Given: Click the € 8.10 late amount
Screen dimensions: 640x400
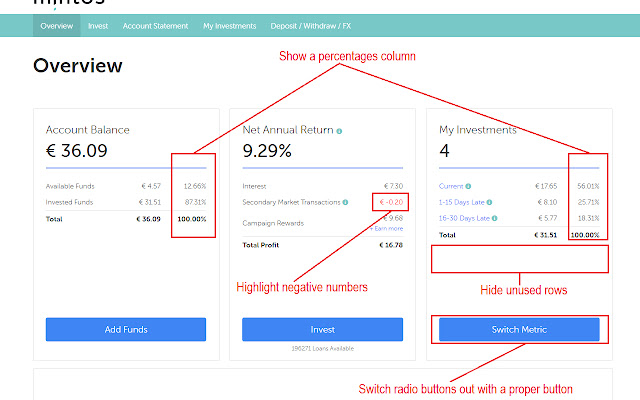Looking at the screenshot, I should [547, 202].
